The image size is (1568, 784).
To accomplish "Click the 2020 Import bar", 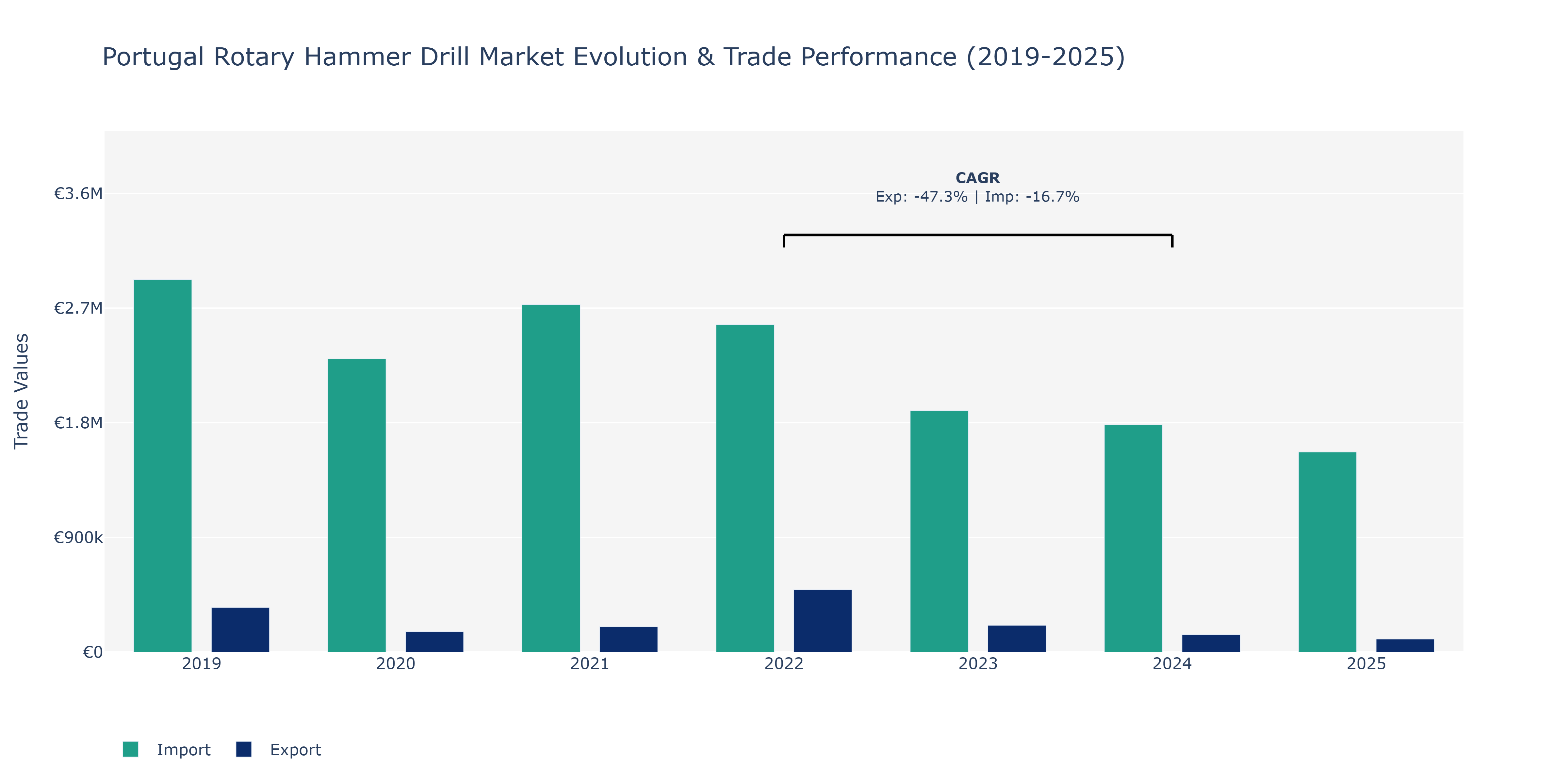I will point(357,505).
